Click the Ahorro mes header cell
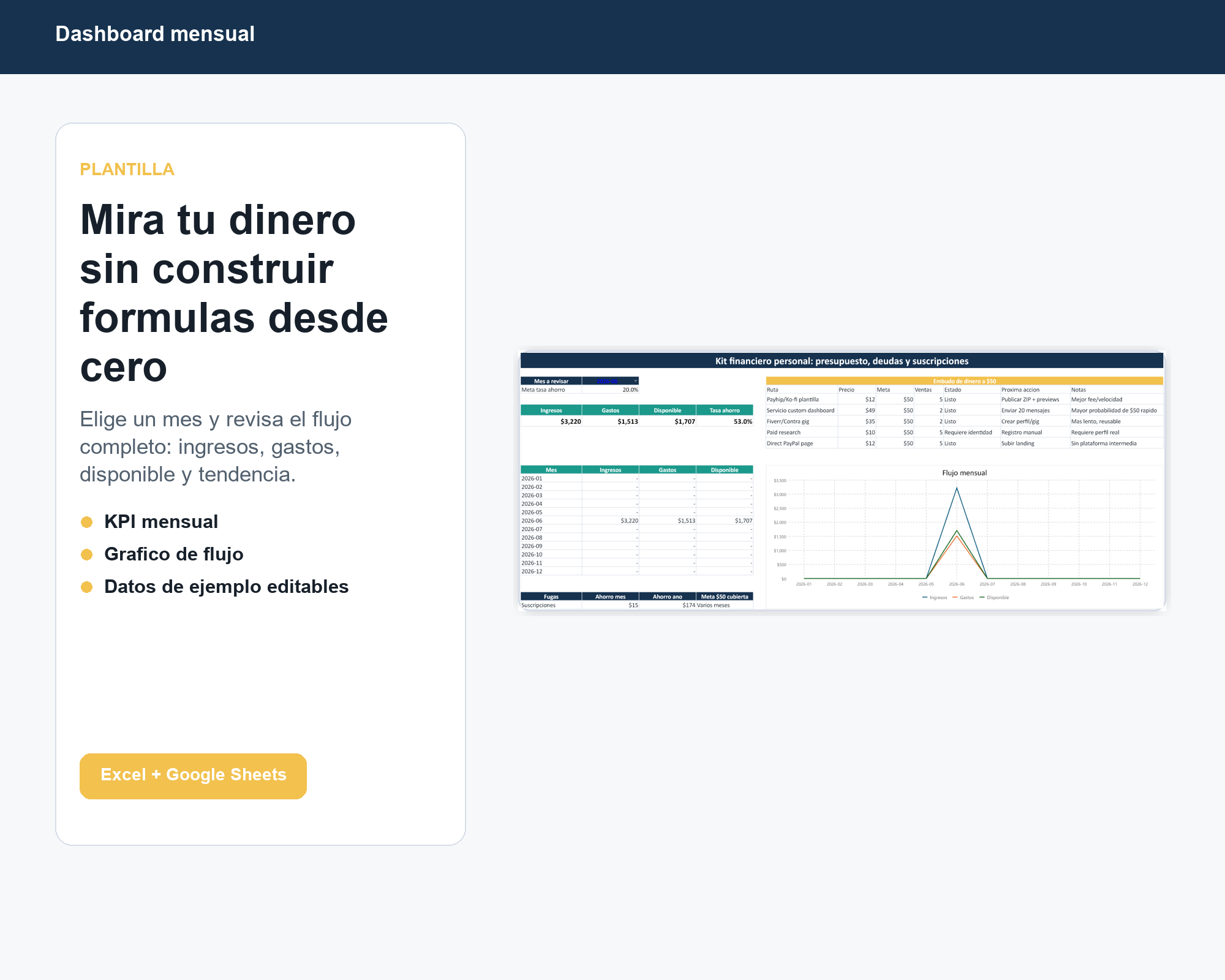The height and width of the screenshot is (980, 1225). click(610, 597)
